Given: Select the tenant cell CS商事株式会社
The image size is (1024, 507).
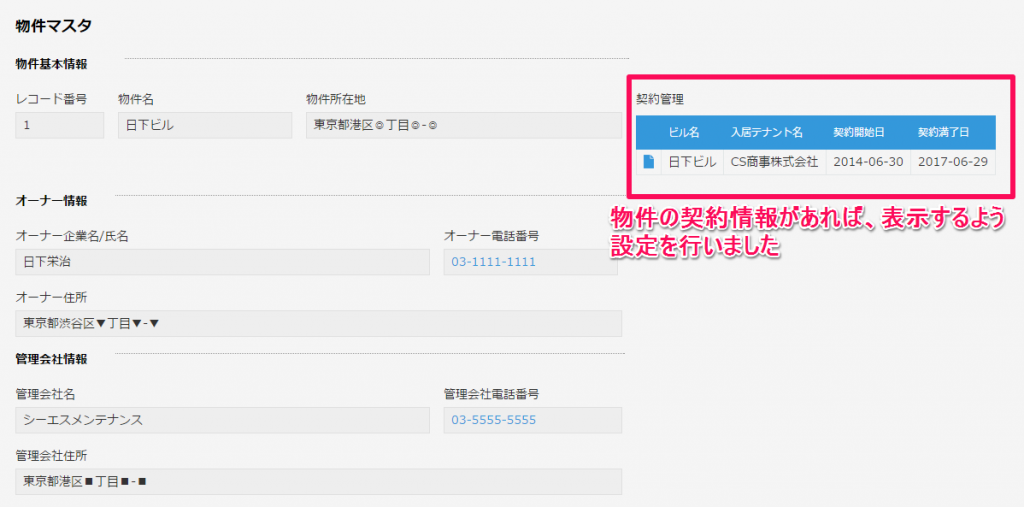Looking at the screenshot, I should pos(775,162).
